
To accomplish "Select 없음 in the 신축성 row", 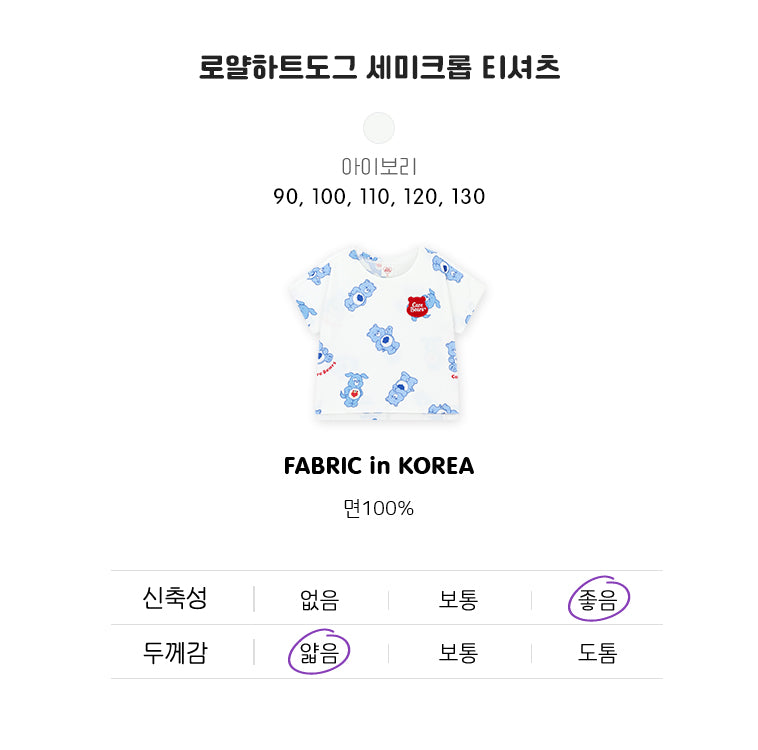I will [x=320, y=600].
